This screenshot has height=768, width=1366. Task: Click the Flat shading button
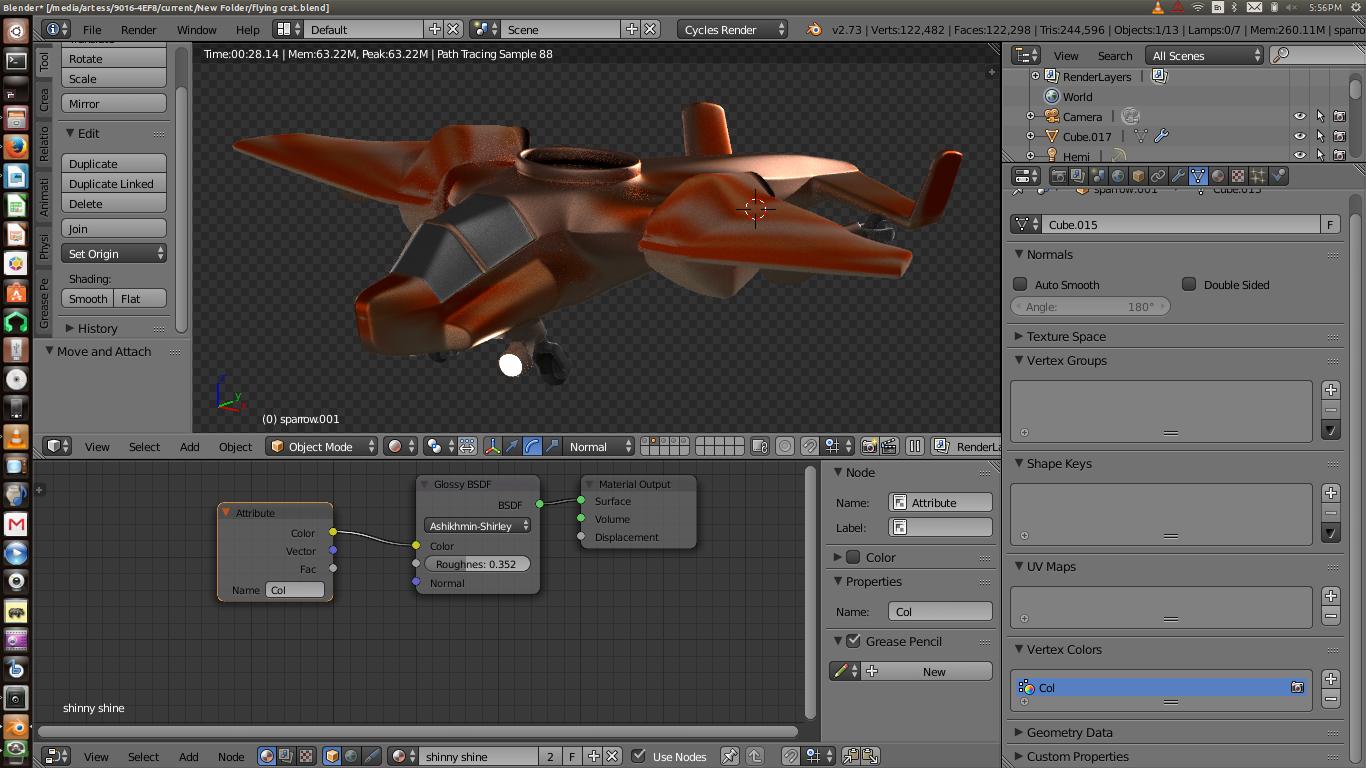click(140, 299)
